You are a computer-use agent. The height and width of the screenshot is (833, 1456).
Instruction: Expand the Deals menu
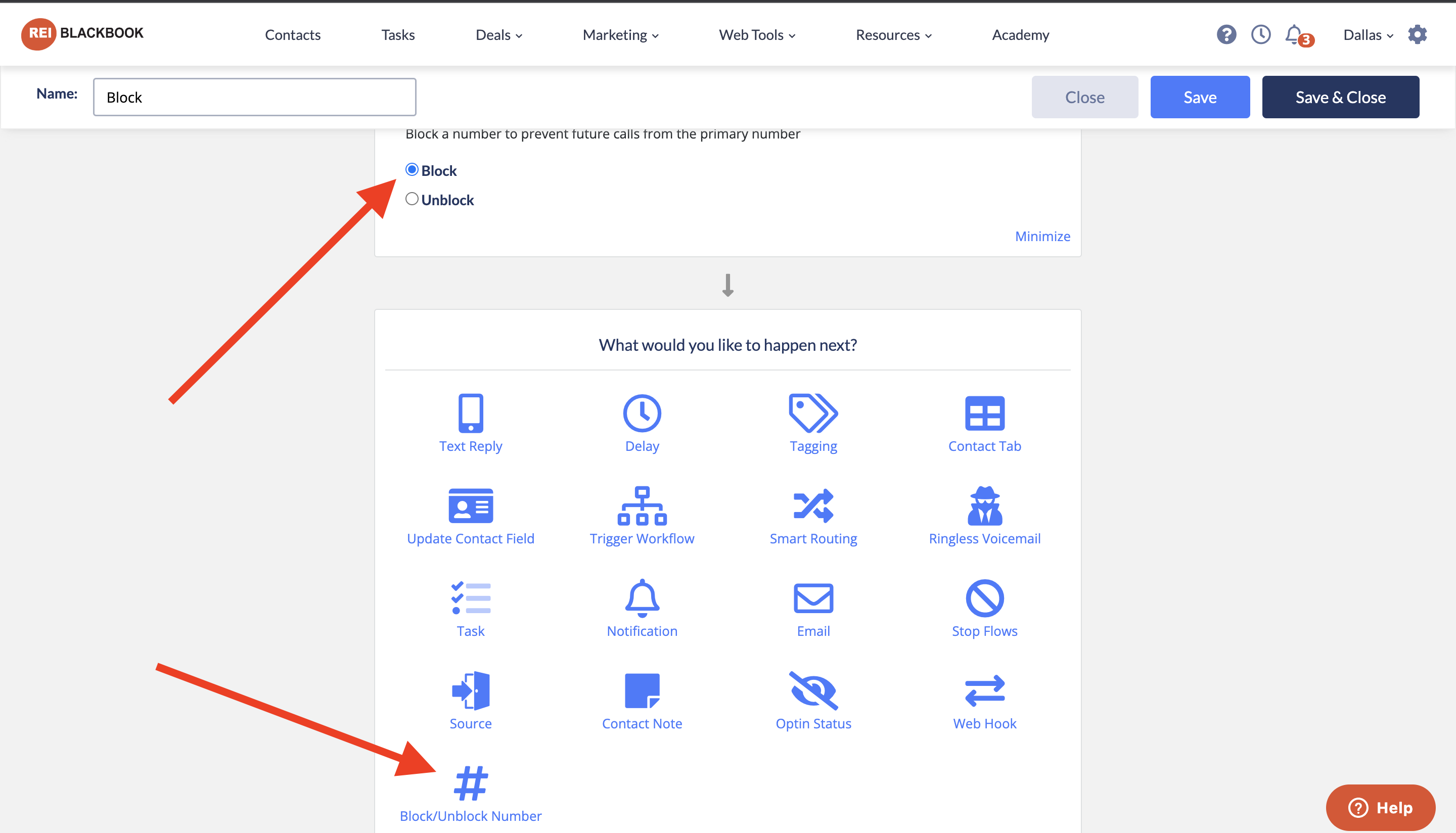[x=499, y=35]
